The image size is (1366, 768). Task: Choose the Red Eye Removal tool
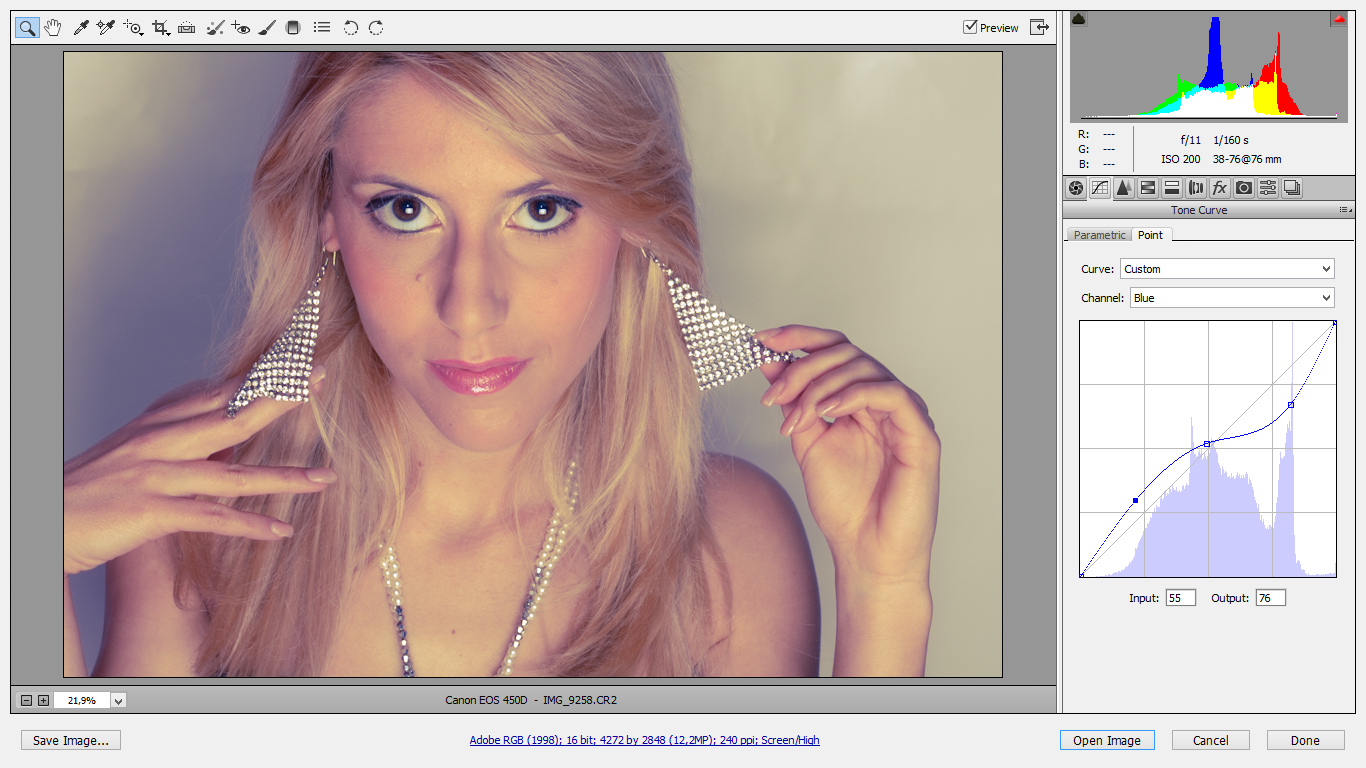click(240, 28)
